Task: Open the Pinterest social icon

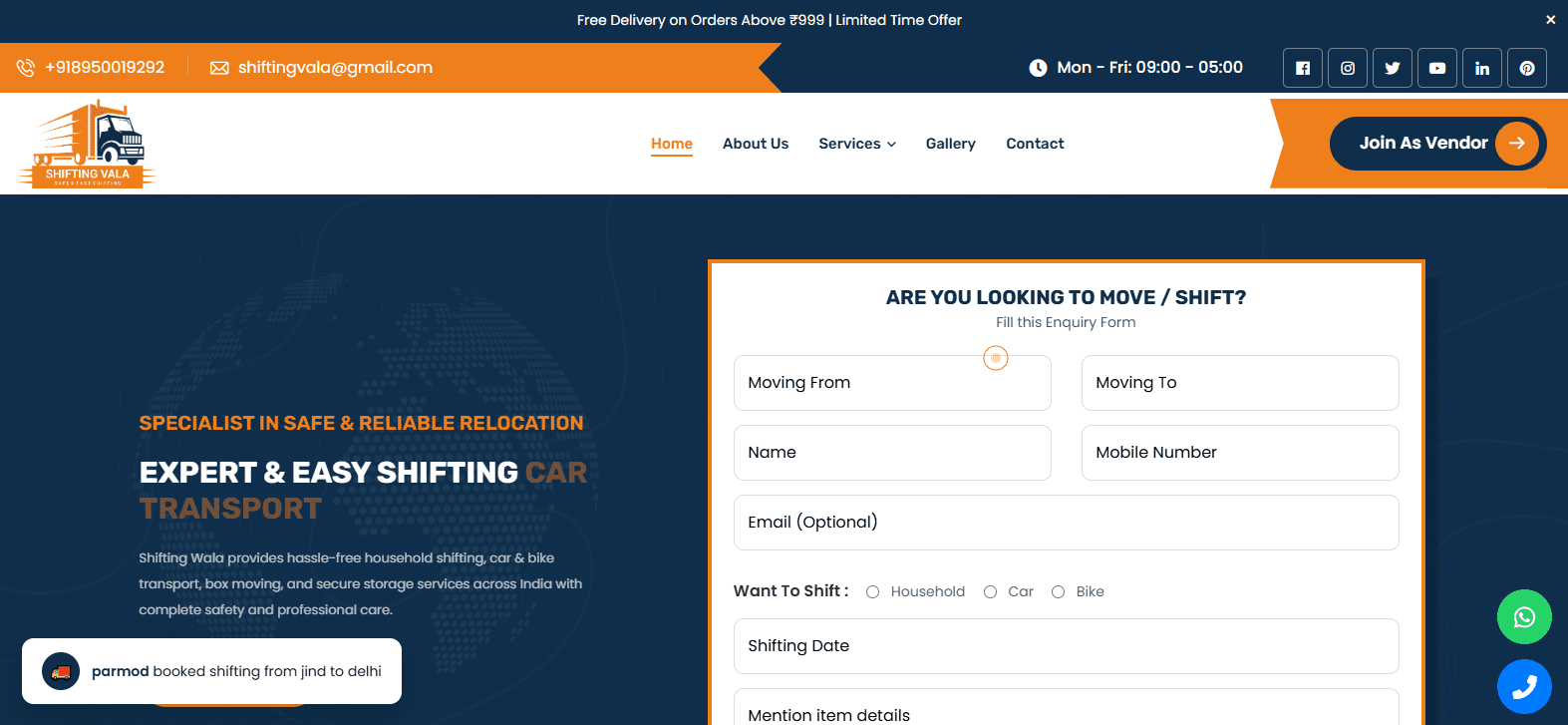Action: (x=1527, y=68)
